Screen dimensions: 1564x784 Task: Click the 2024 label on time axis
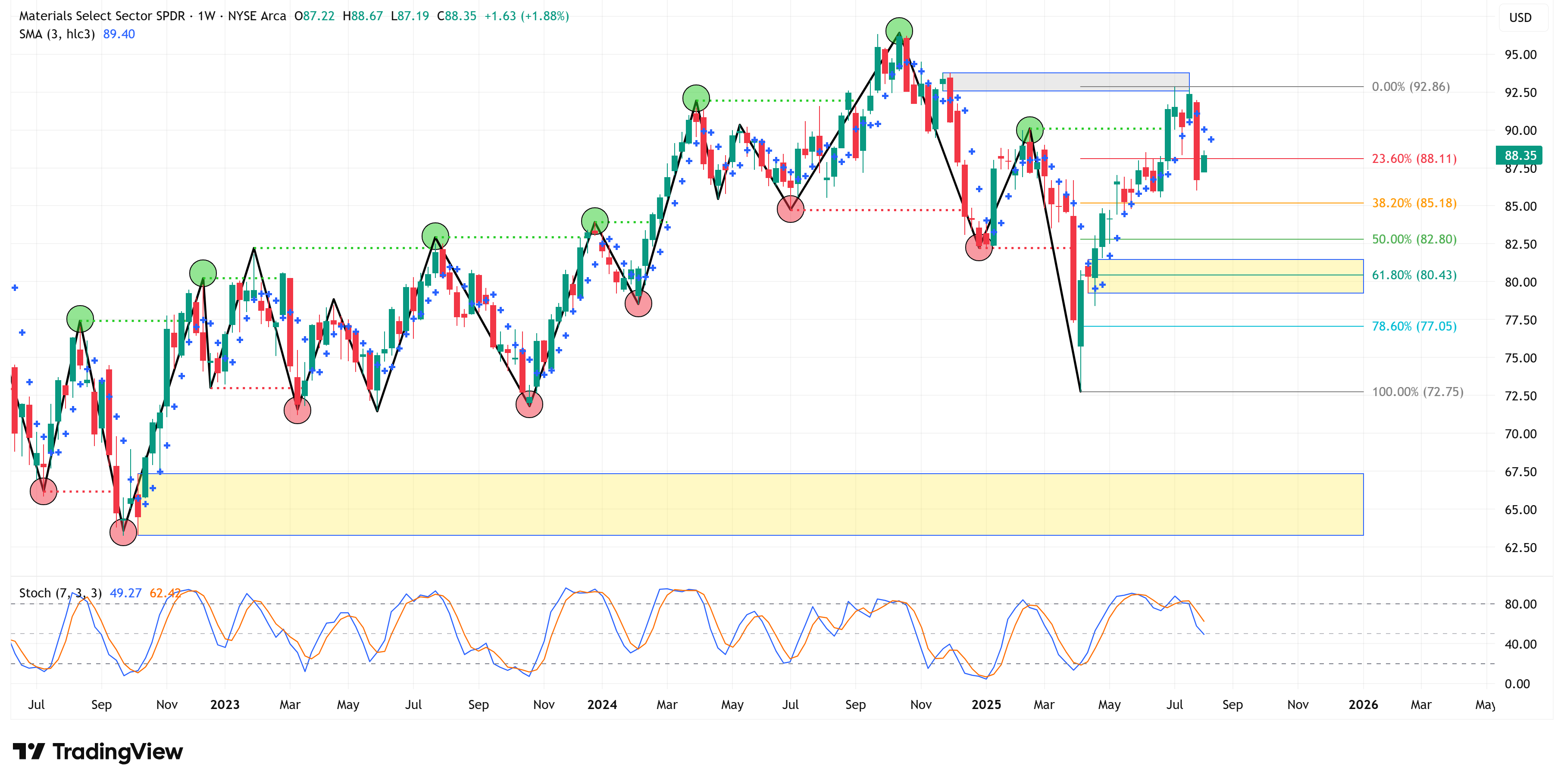point(602,705)
